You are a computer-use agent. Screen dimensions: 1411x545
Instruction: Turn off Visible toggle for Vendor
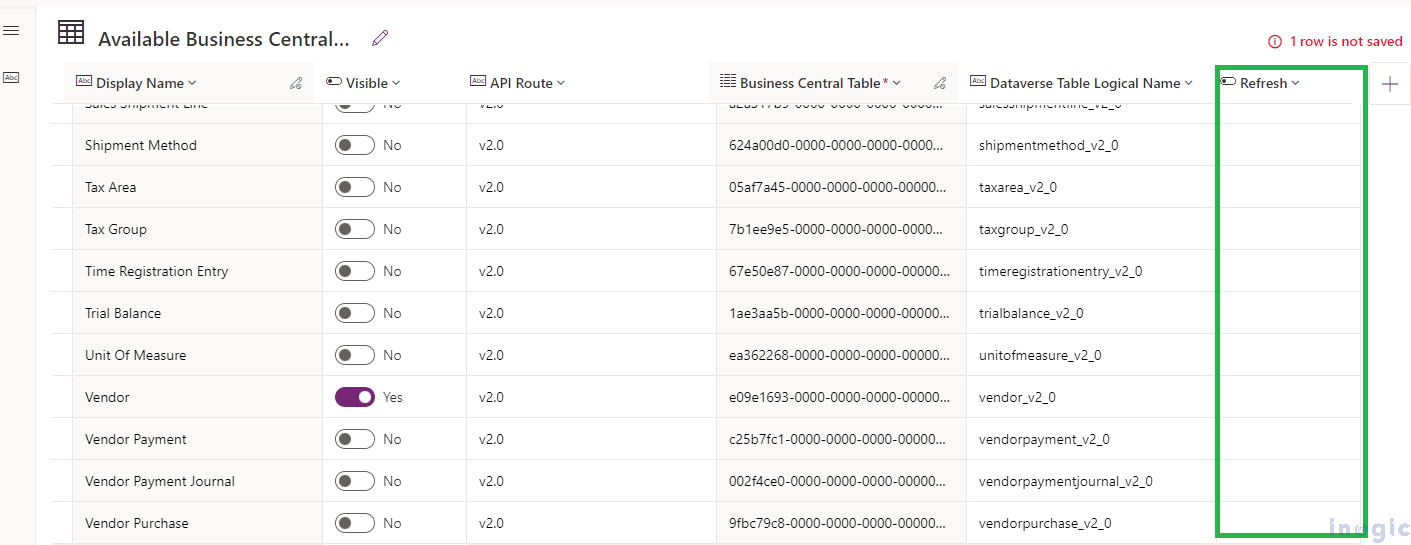(355, 397)
